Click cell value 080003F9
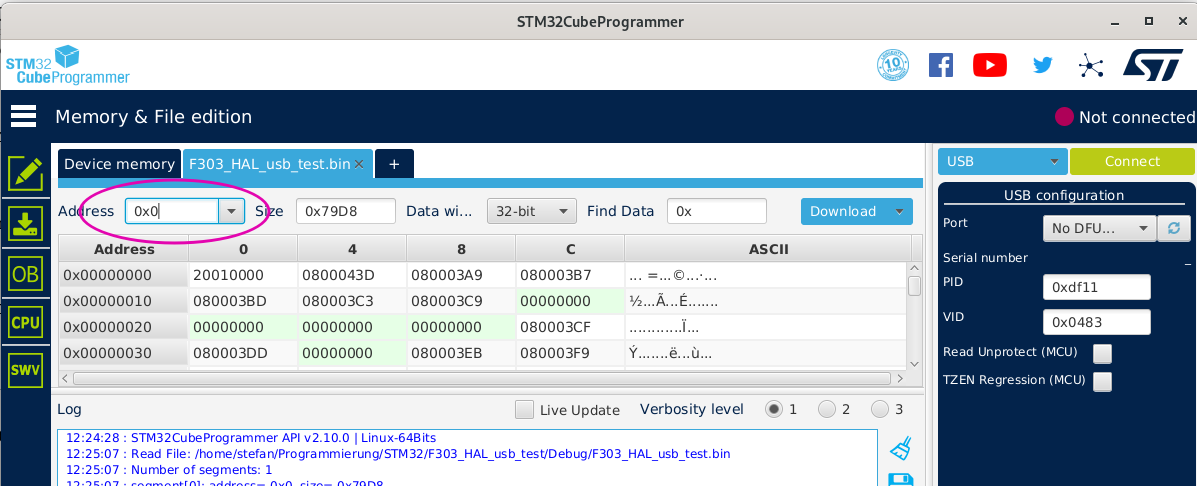The image size is (1197, 486). click(570, 353)
